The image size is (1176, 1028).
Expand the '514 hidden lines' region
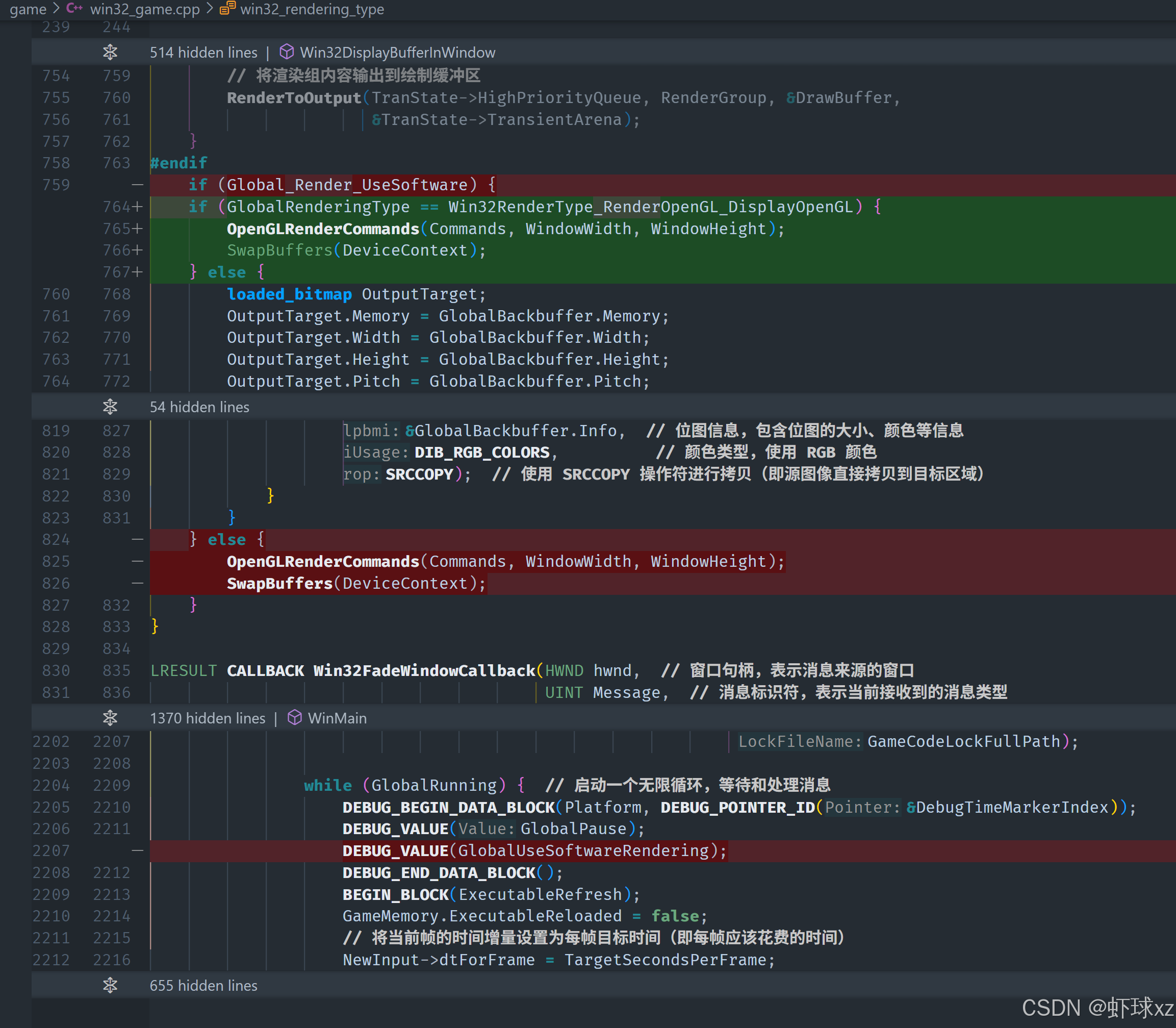pyautogui.click(x=203, y=52)
